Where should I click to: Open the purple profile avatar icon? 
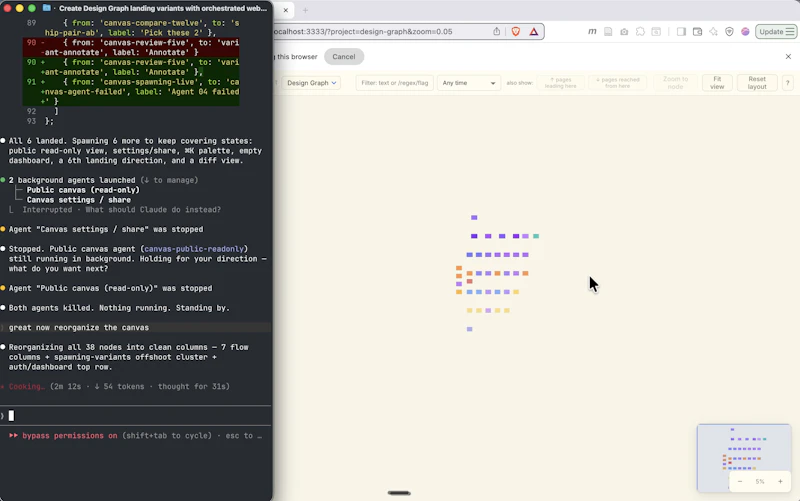tap(745, 32)
